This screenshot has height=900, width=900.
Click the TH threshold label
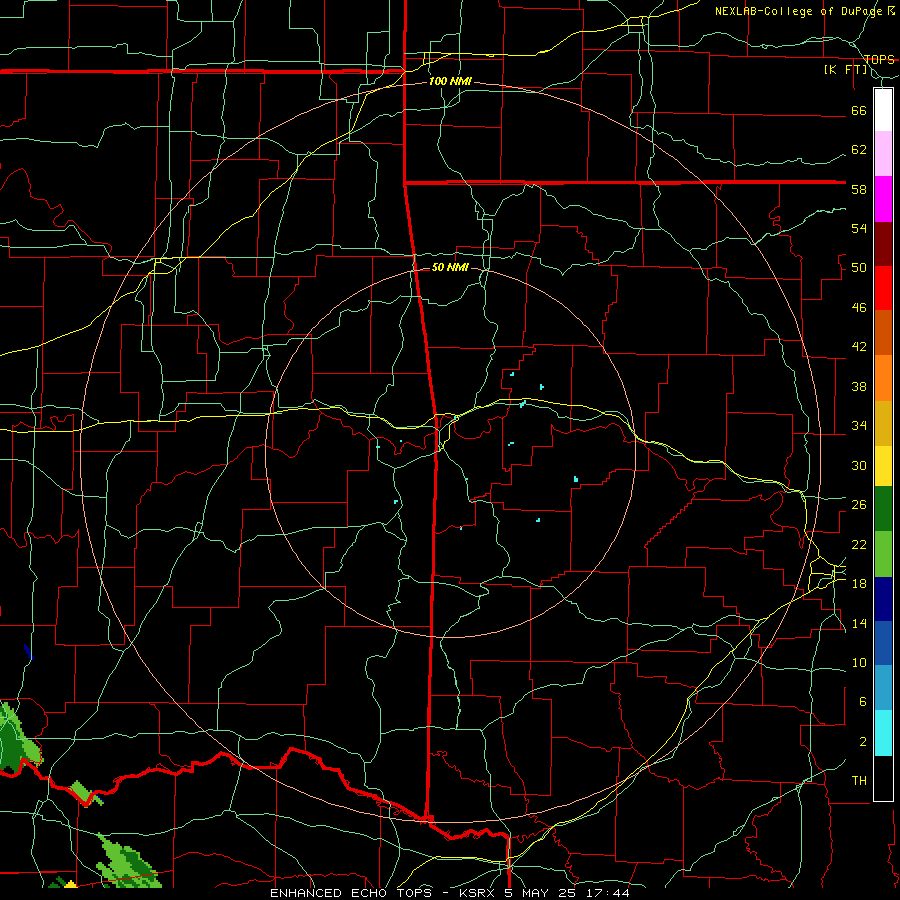tap(859, 781)
